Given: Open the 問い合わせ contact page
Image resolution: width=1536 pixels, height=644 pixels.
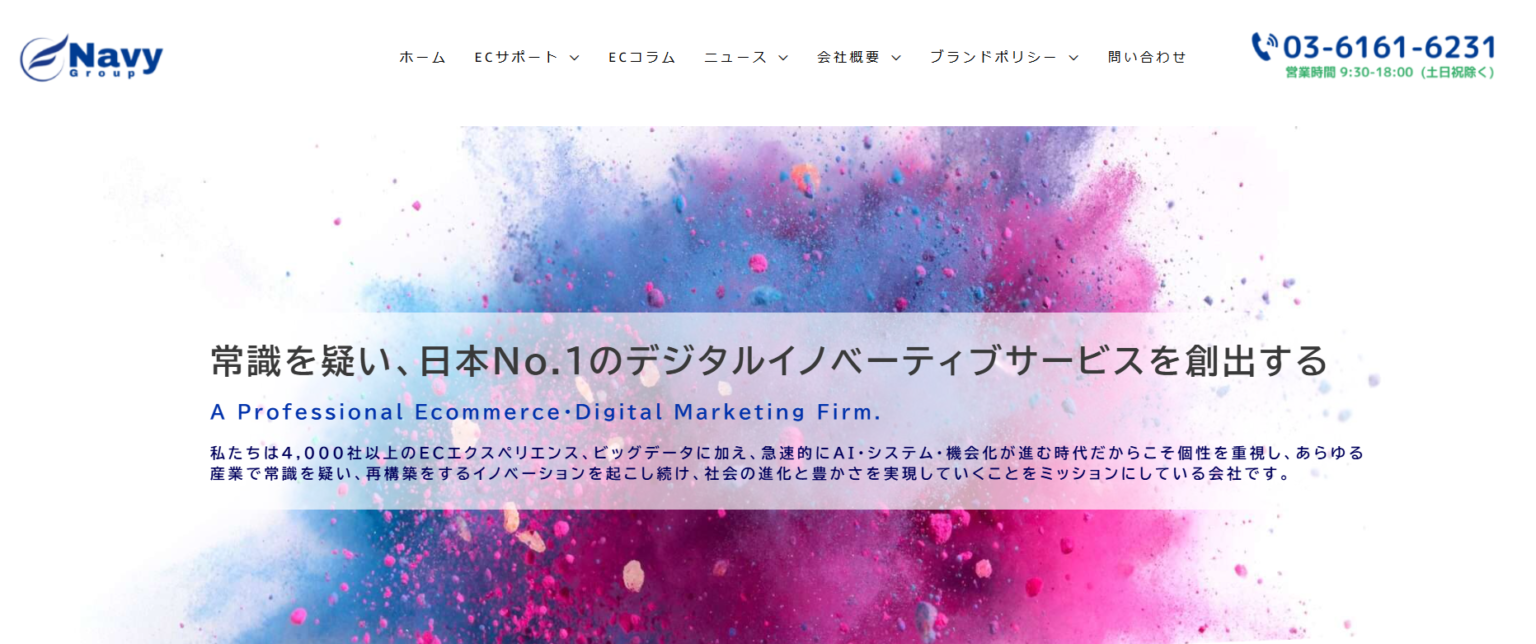Looking at the screenshot, I should click(1147, 57).
